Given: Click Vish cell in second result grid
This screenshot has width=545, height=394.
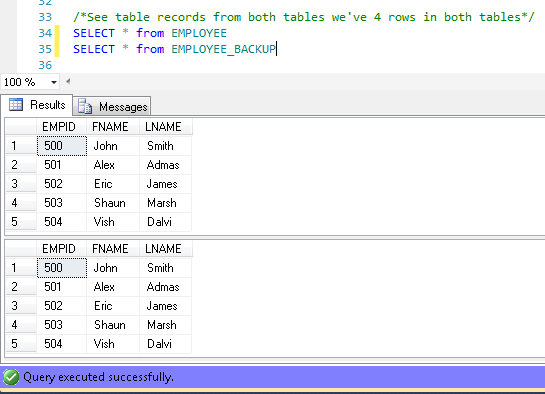Looking at the screenshot, I should point(113,344).
